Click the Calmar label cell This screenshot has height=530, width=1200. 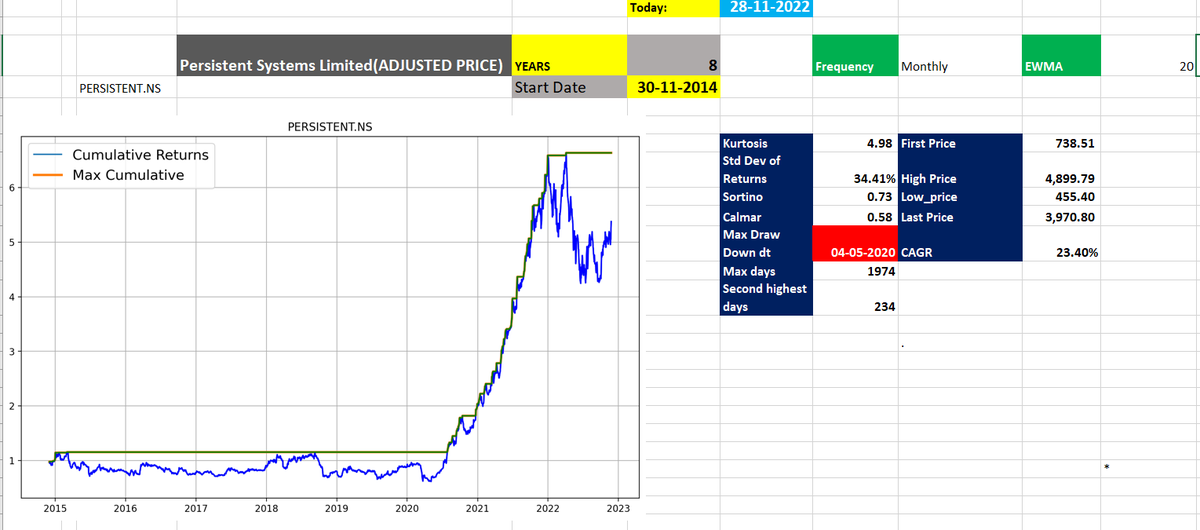click(766, 216)
